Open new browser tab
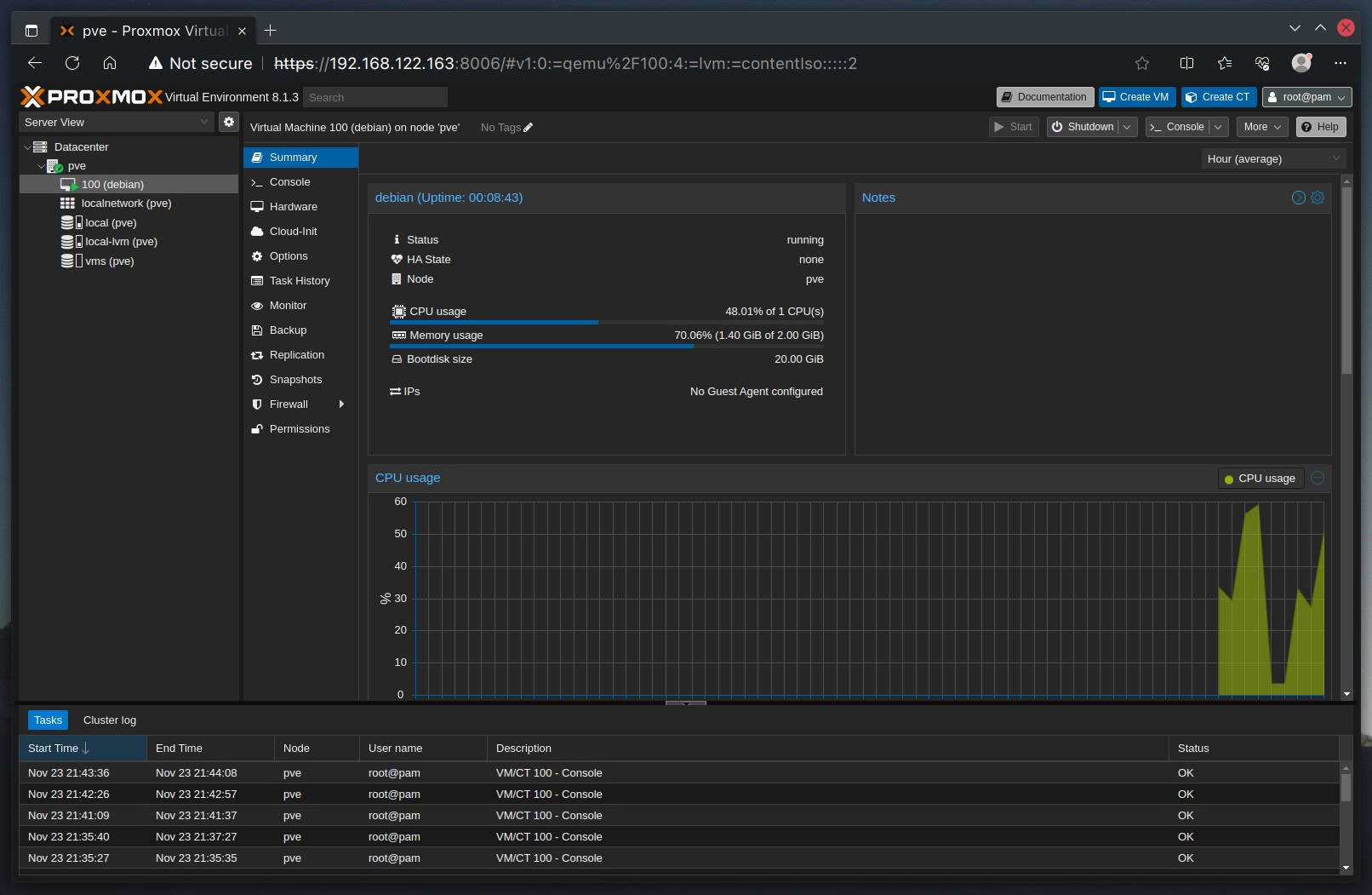1372x895 pixels. 271,31
